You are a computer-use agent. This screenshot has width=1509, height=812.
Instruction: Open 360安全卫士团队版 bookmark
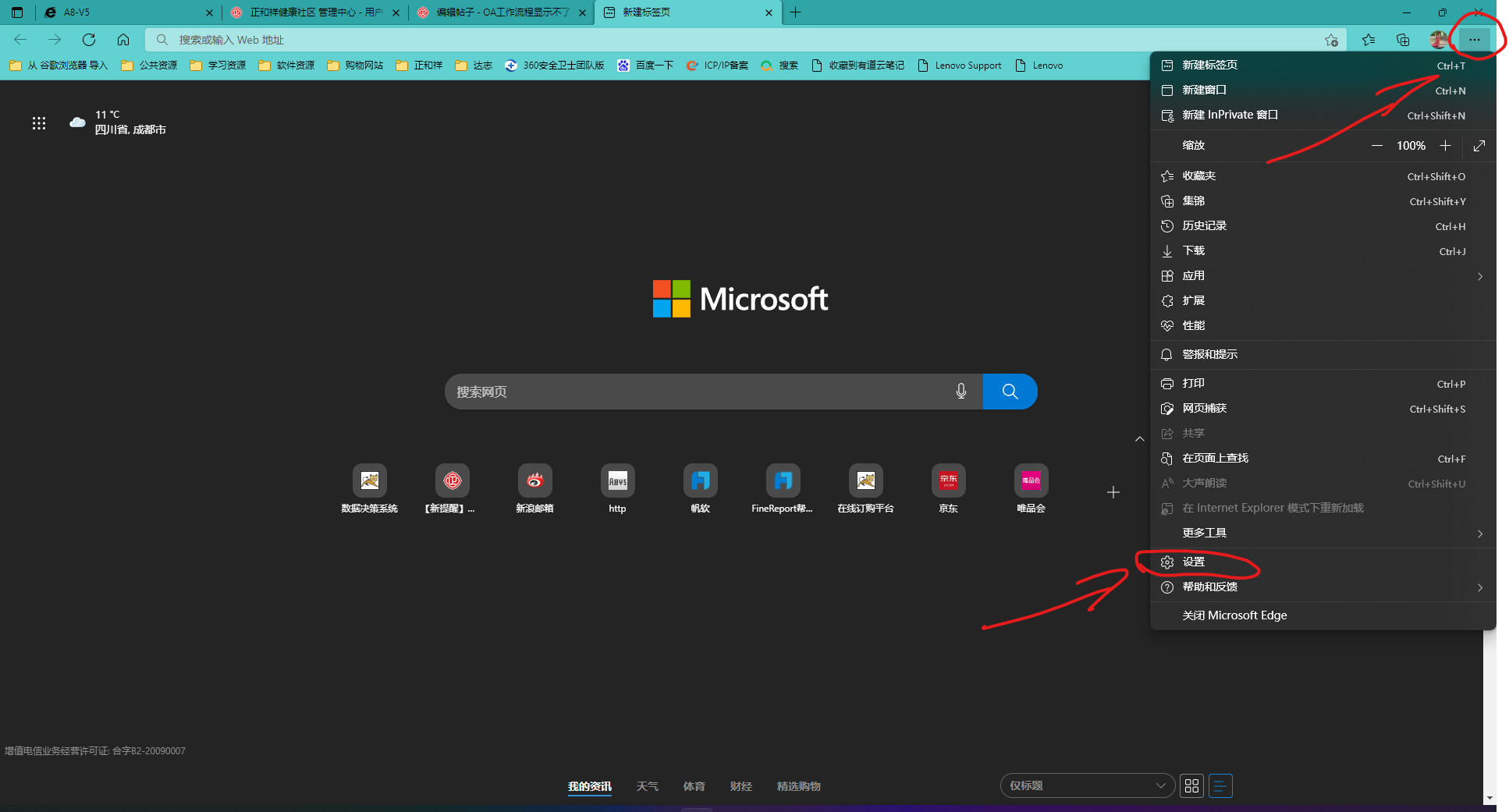coord(555,66)
